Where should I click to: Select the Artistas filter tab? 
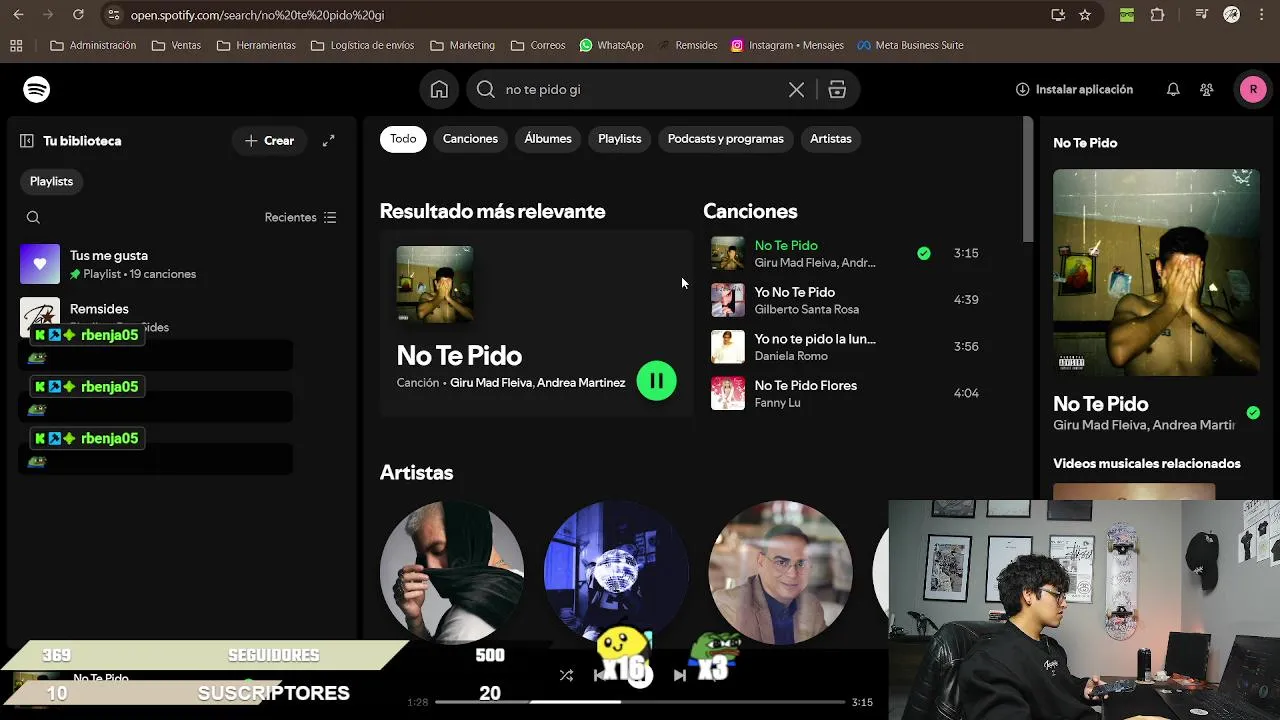831,139
